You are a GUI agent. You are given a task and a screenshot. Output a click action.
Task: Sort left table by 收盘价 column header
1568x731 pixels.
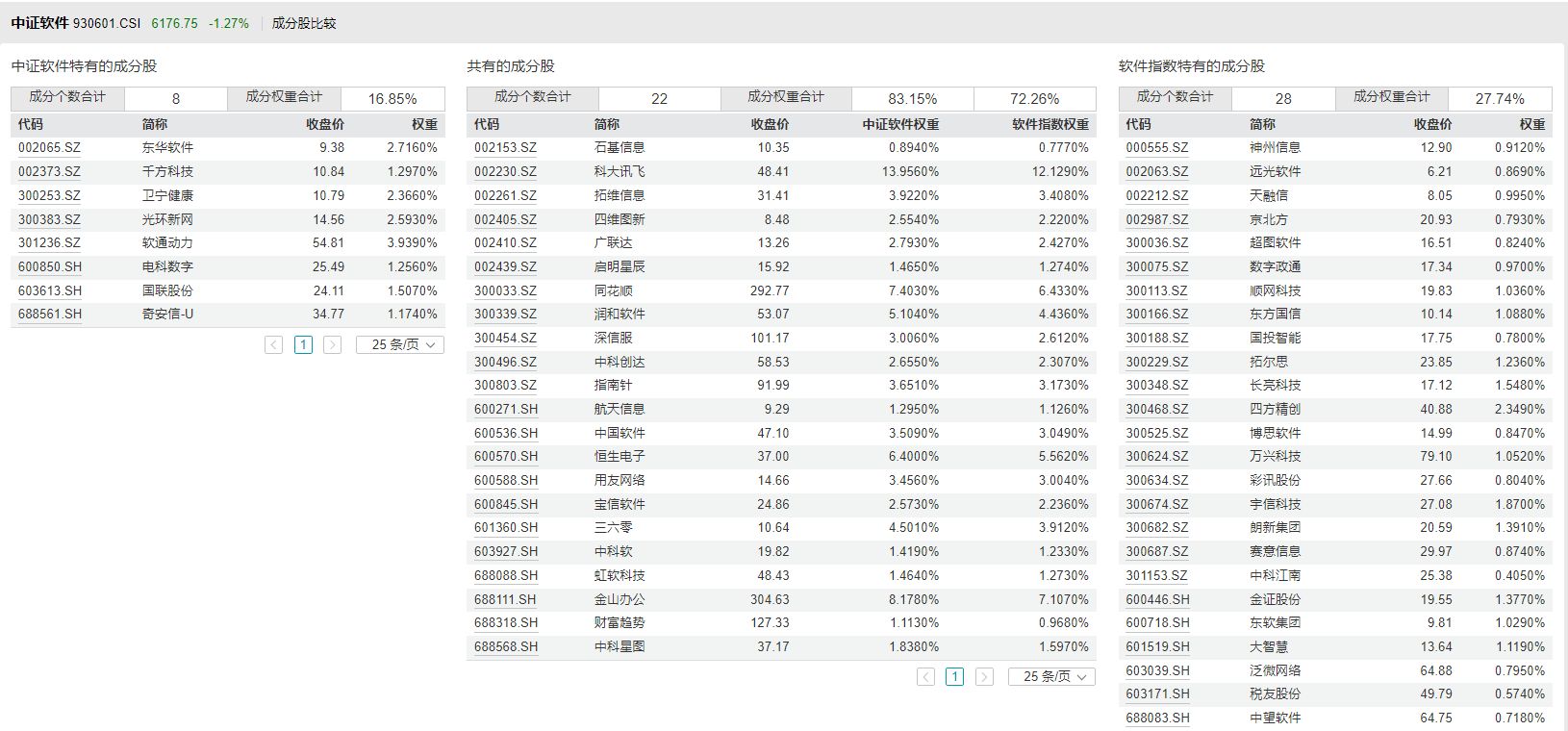click(325, 124)
